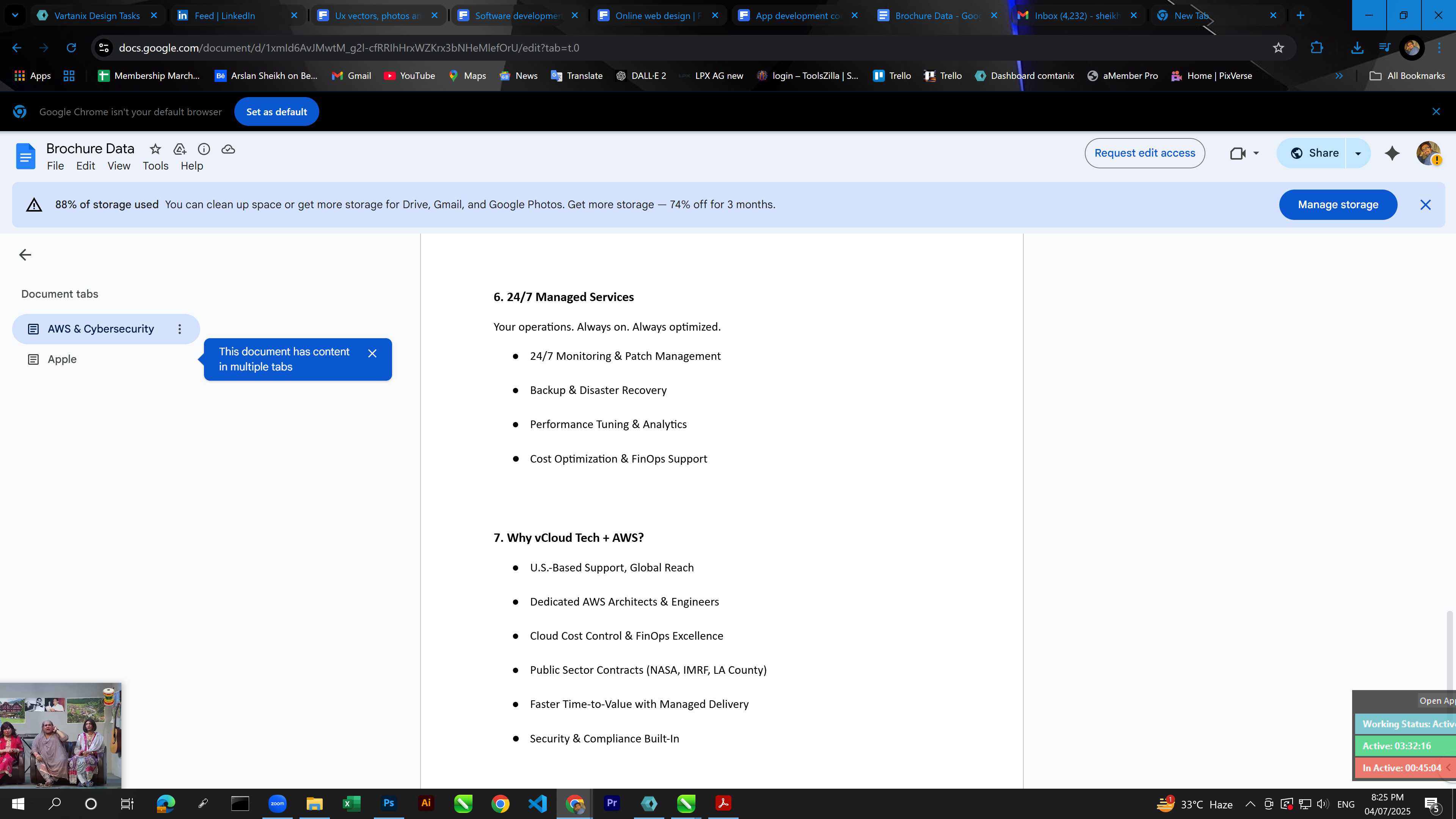Open Illustrator from the taskbar
The image size is (1456, 819).
pyautogui.click(x=425, y=803)
